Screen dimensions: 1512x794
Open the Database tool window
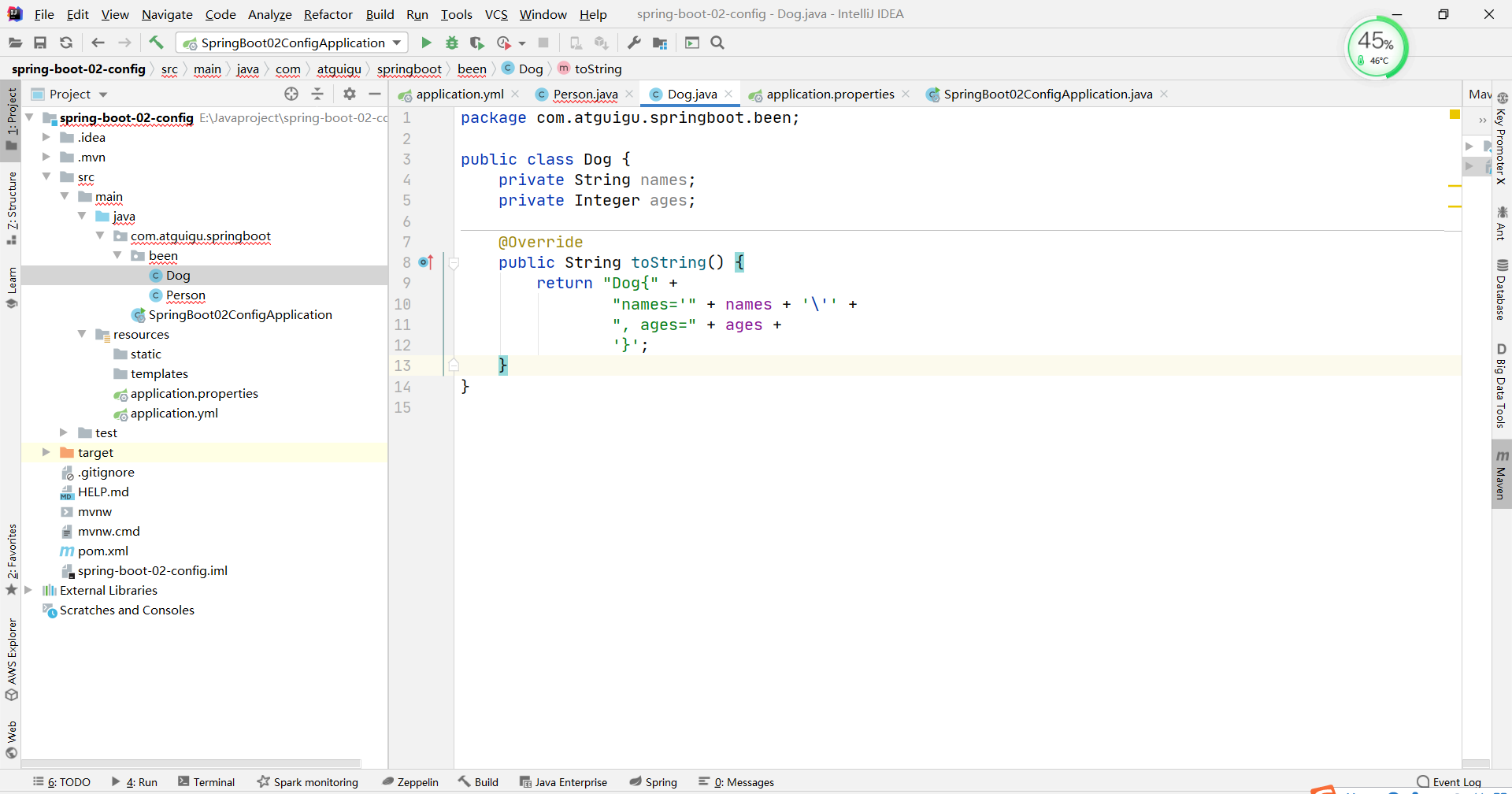[x=1503, y=291]
